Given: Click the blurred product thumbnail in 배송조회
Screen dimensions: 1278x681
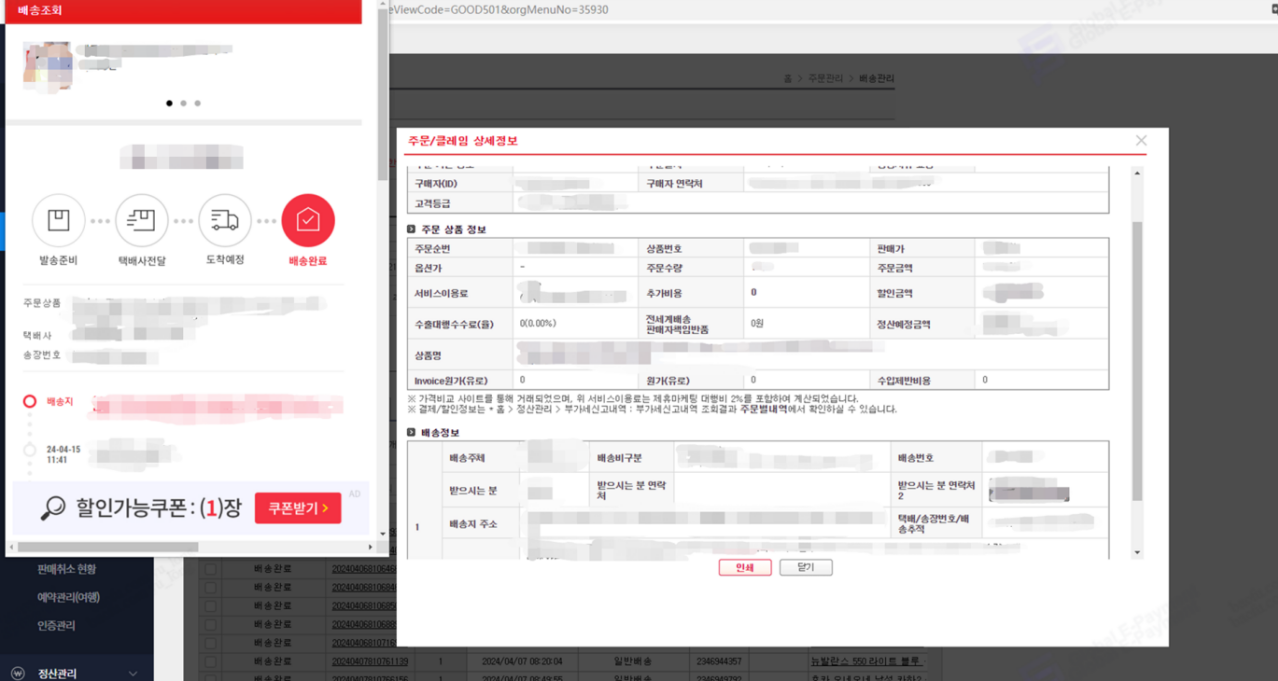Looking at the screenshot, I should (48, 67).
